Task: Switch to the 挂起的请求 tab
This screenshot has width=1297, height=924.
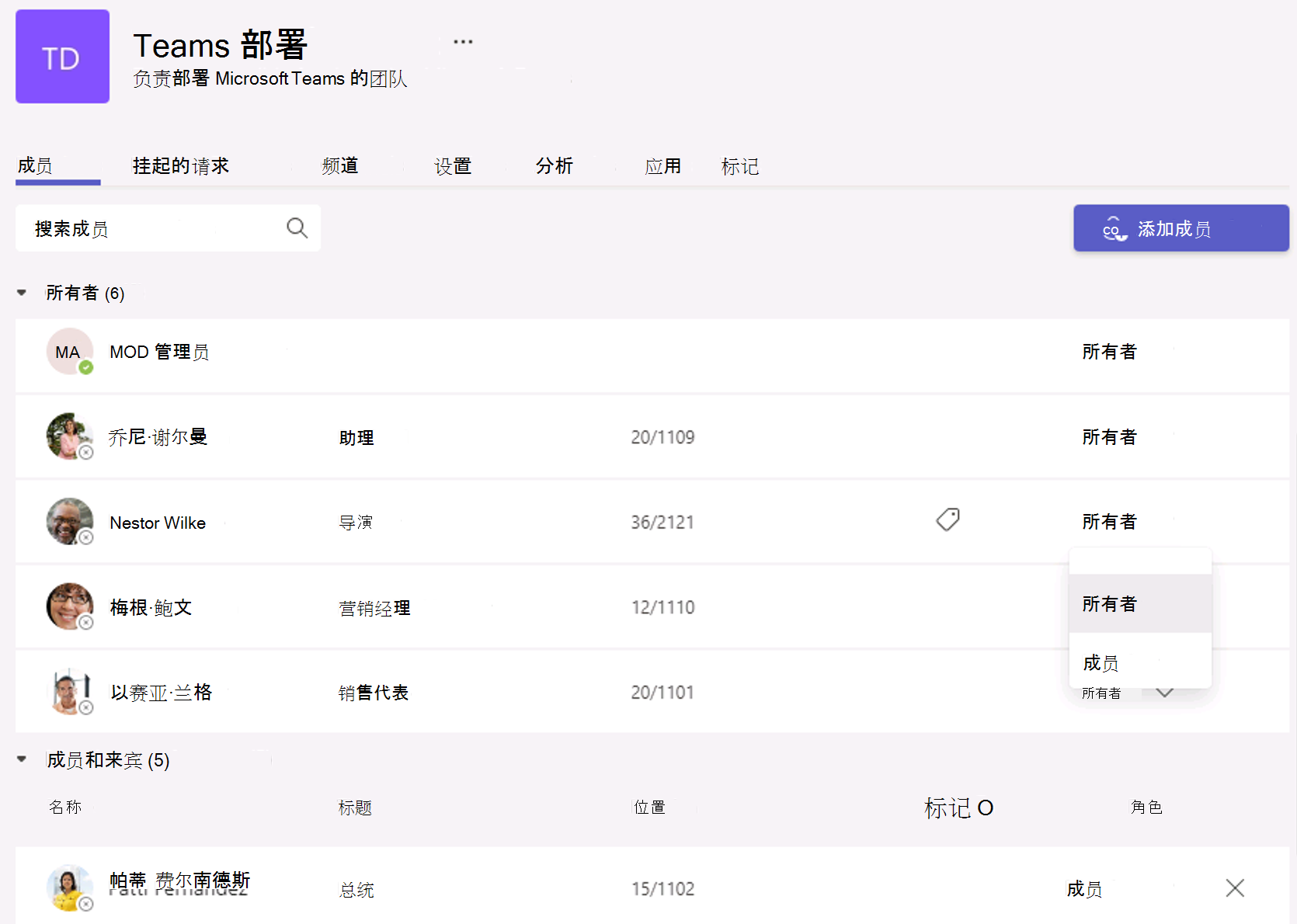Action: [x=181, y=165]
